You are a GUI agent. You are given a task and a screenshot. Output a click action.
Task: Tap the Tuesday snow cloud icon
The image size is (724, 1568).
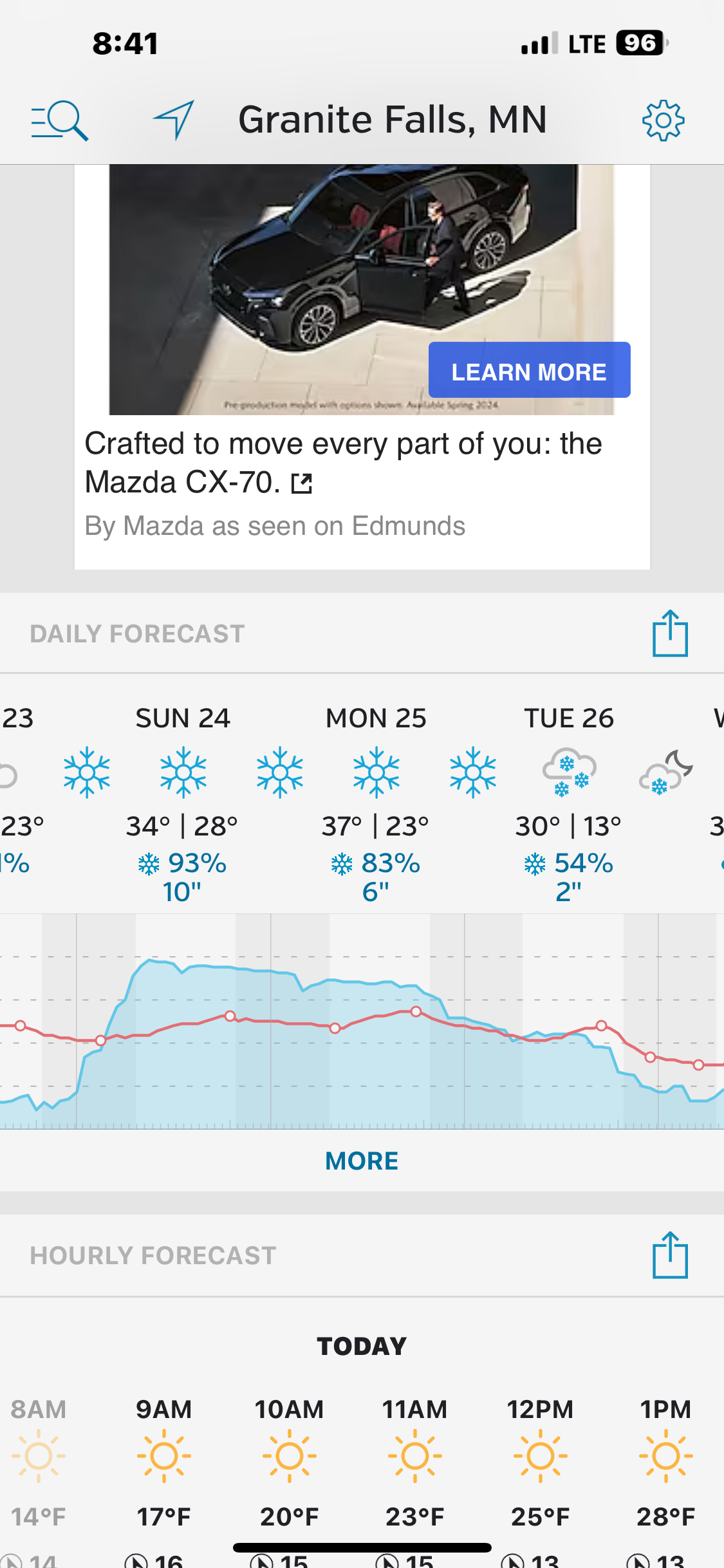click(569, 772)
